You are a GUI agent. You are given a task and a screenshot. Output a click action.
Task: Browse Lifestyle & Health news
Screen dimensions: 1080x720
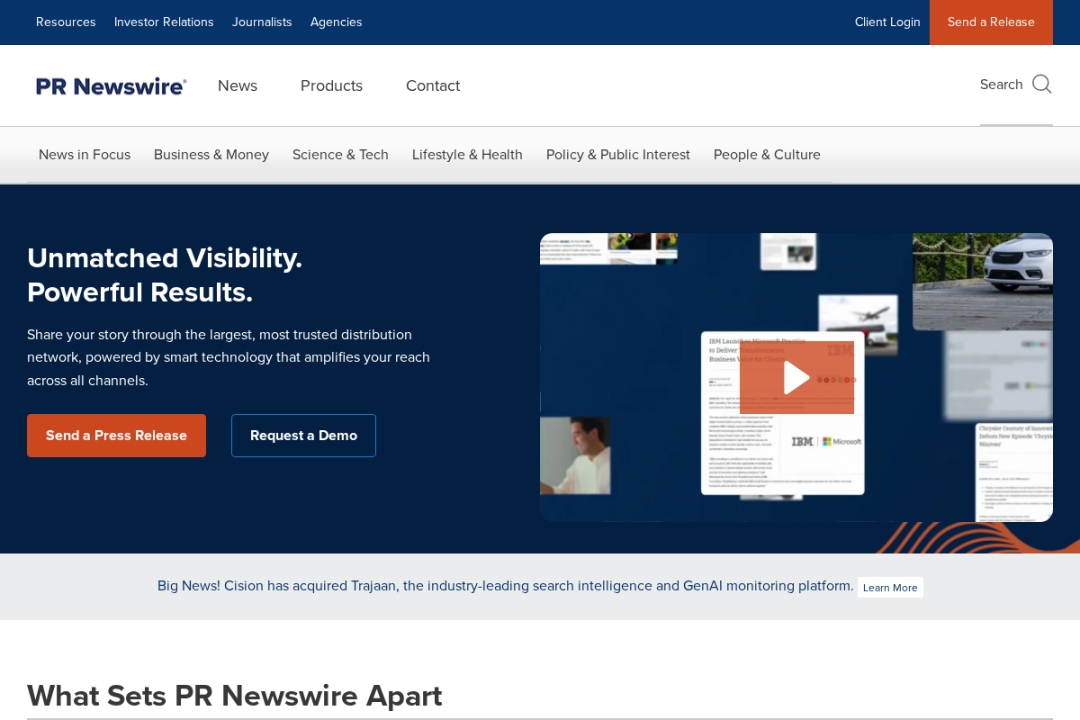click(x=467, y=155)
